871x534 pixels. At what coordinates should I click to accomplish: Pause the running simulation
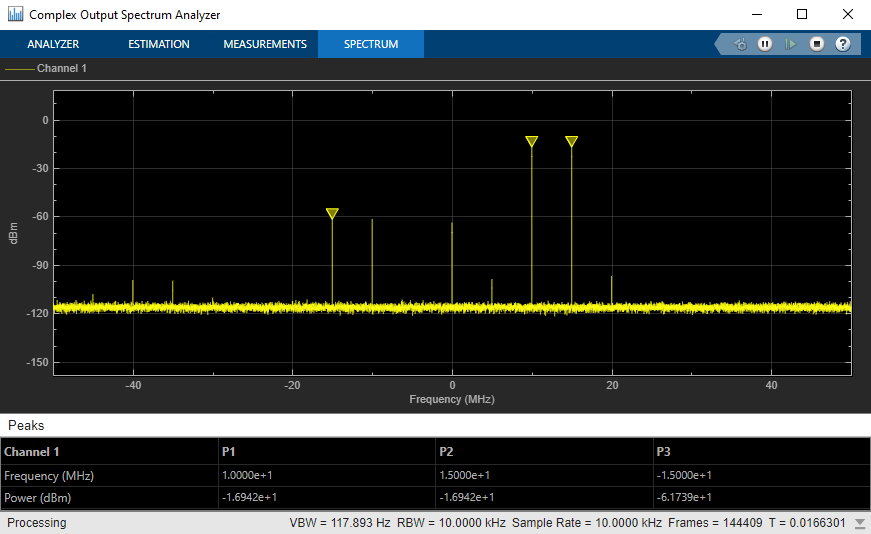765,44
